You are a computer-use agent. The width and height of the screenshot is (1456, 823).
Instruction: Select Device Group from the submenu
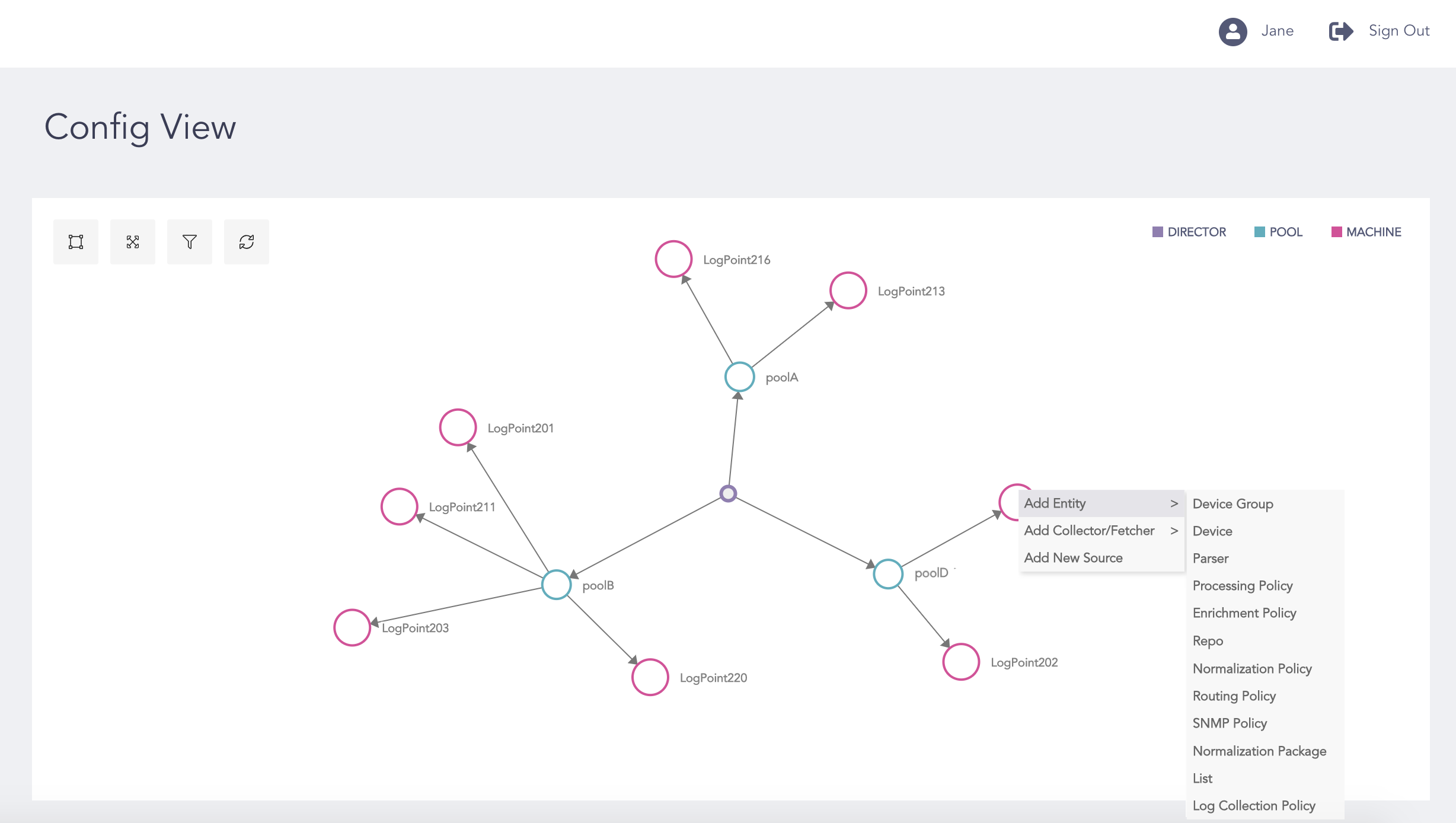1233,504
